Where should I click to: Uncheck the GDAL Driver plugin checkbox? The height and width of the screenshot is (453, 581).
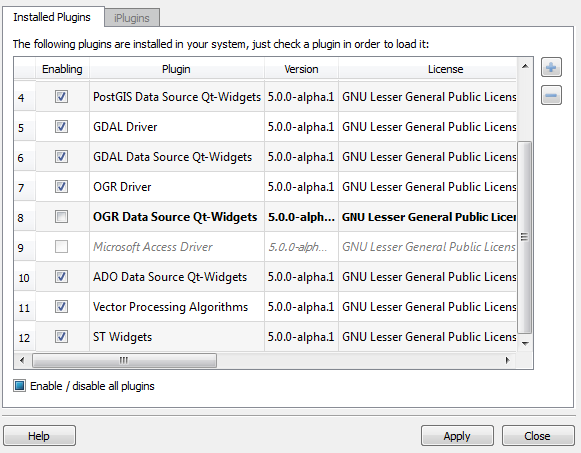coord(62,126)
